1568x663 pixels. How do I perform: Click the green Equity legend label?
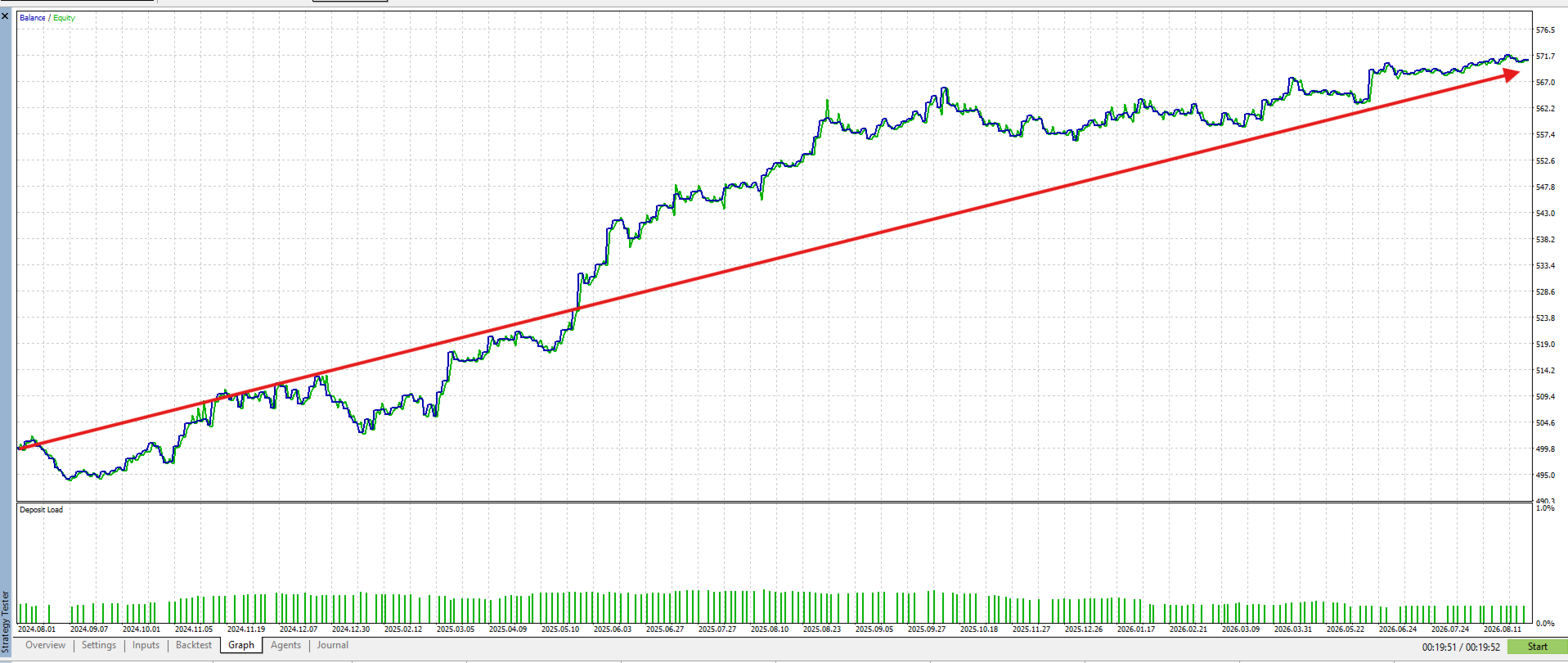[x=64, y=18]
